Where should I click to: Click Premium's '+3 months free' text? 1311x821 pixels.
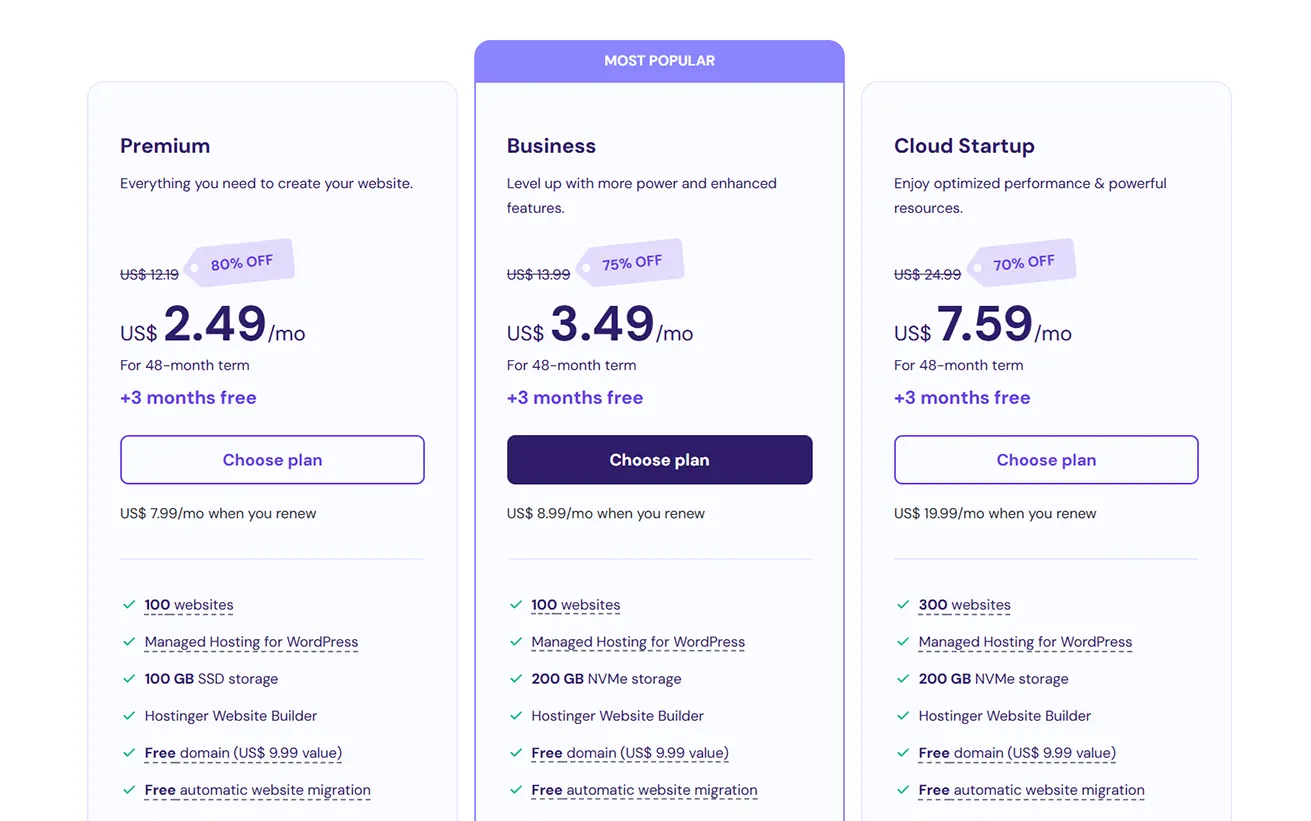[188, 398]
